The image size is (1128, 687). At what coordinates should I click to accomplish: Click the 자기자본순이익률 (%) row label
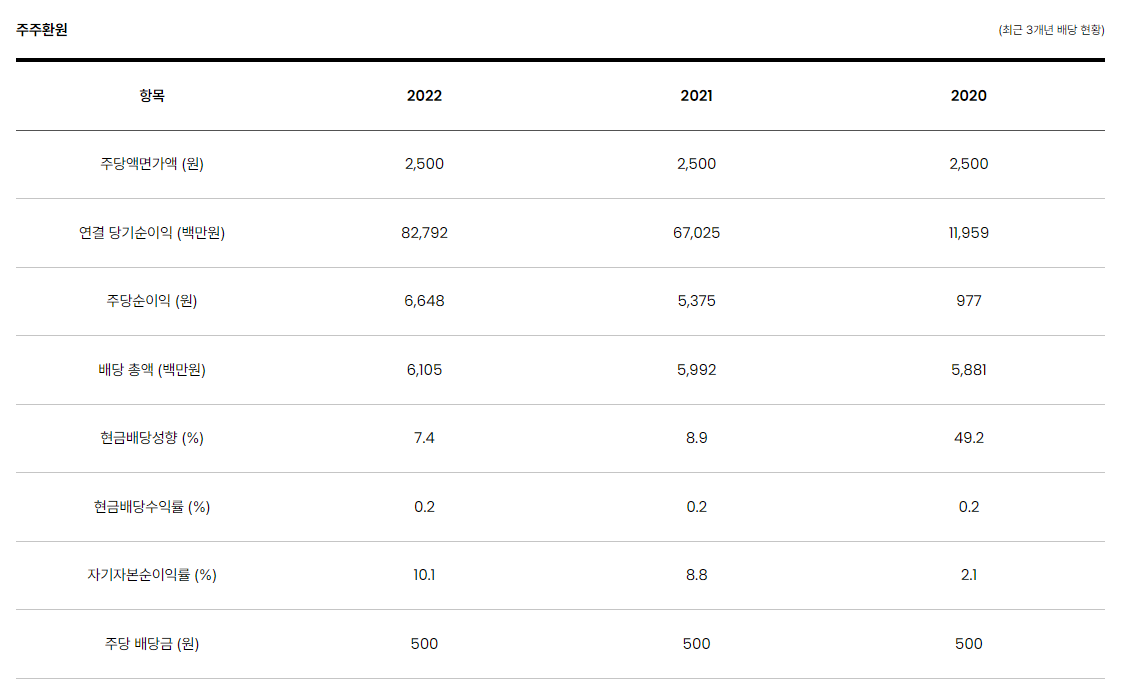pyautogui.click(x=152, y=575)
